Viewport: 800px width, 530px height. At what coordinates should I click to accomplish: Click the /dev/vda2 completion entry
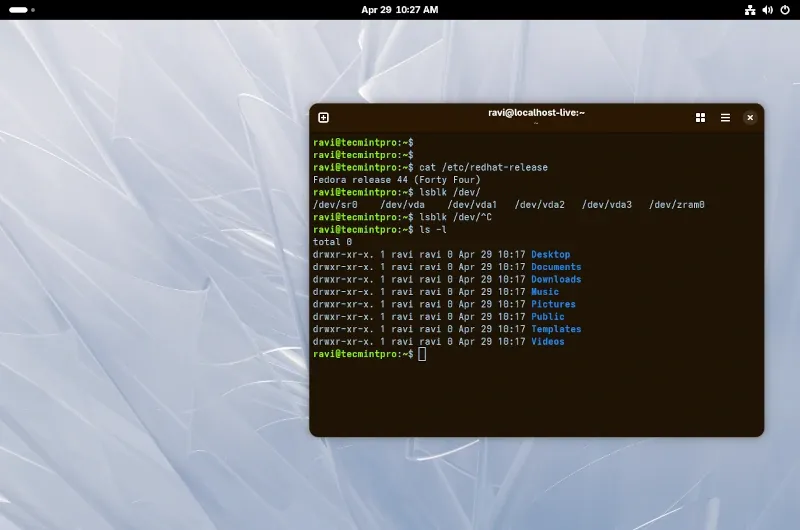(539, 205)
